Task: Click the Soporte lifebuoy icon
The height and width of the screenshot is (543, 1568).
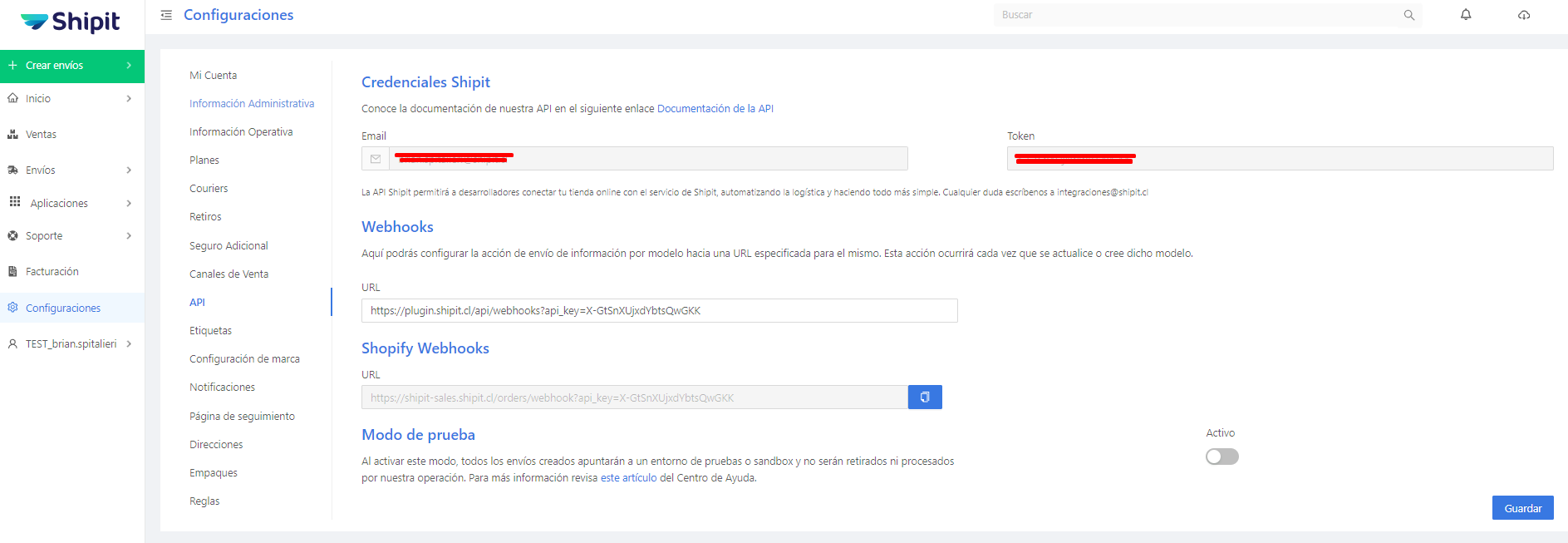Action: click(12, 235)
